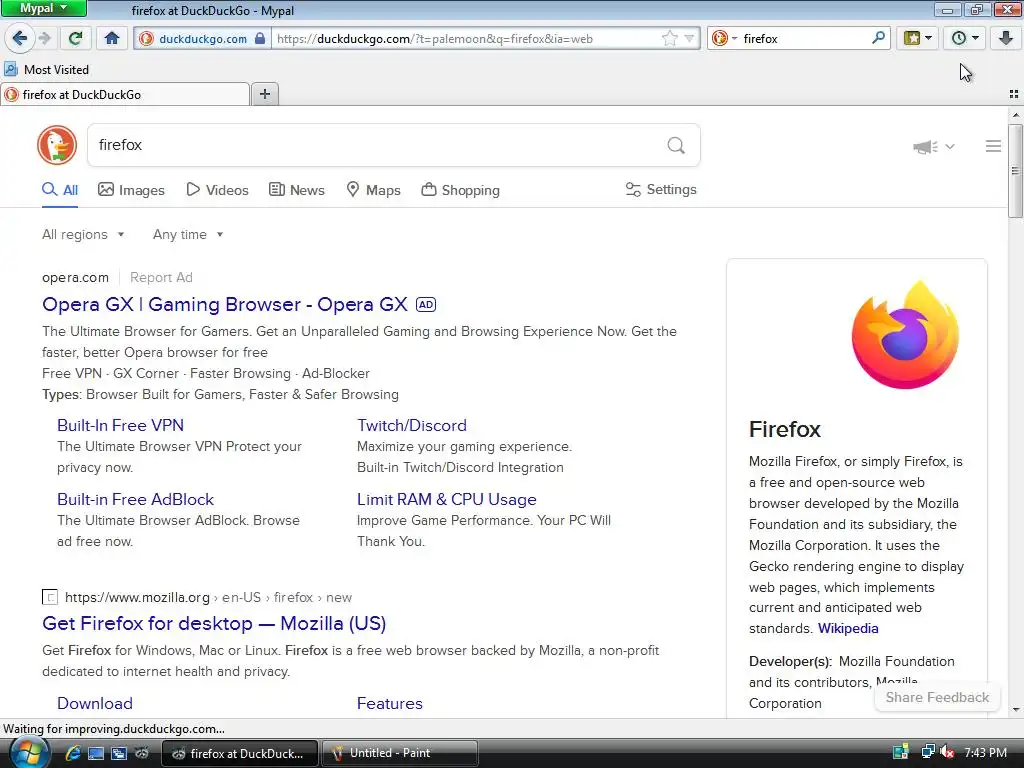This screenshot has width=1024, height=768.
Task: Click the 7:43 PM clock
Action: [x=985, y=752]
